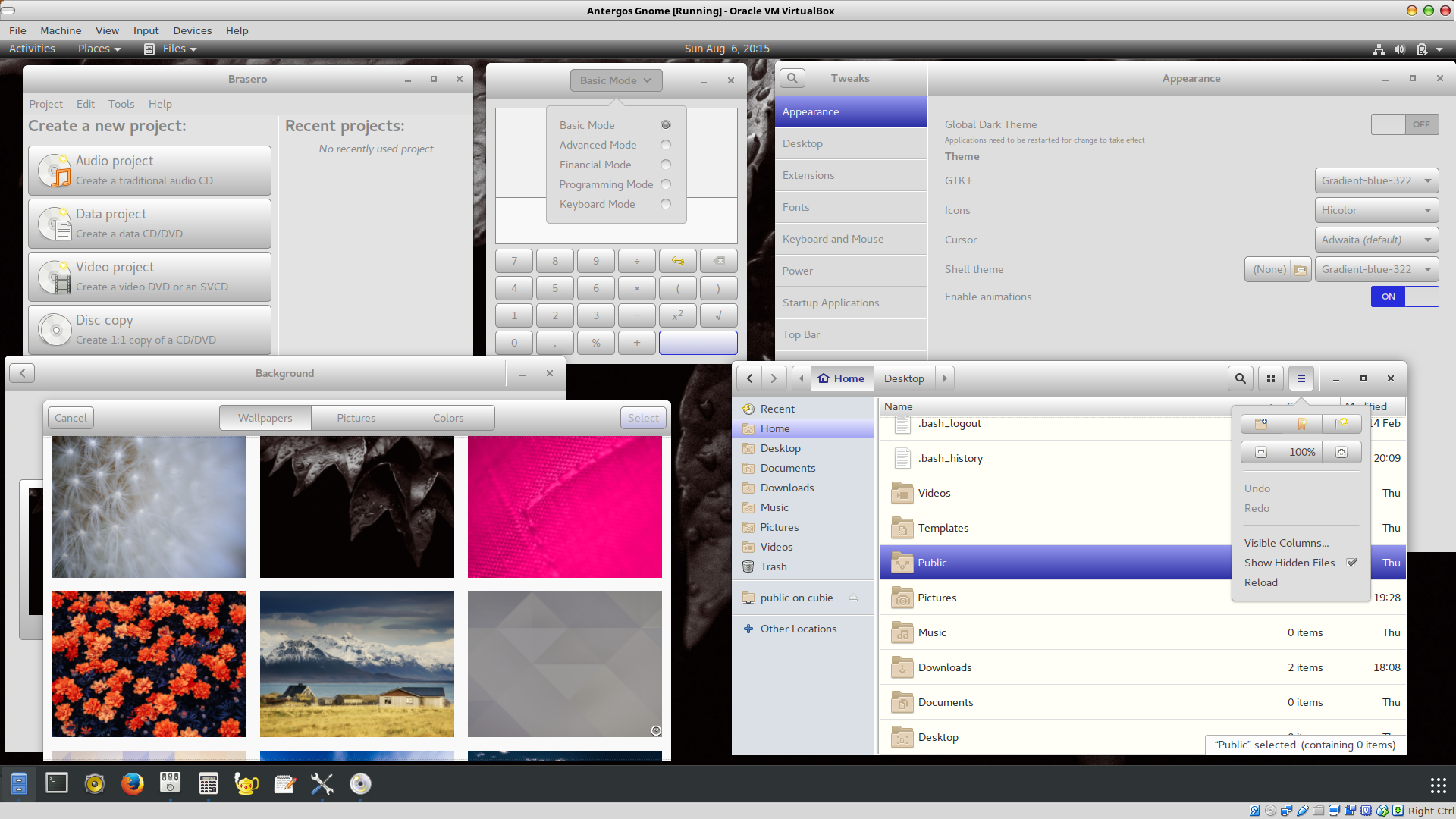Image resolution: width=1456 pixels, height=819 pixels.
Task: Start an Audio project in Brasero
Action: 149,171
